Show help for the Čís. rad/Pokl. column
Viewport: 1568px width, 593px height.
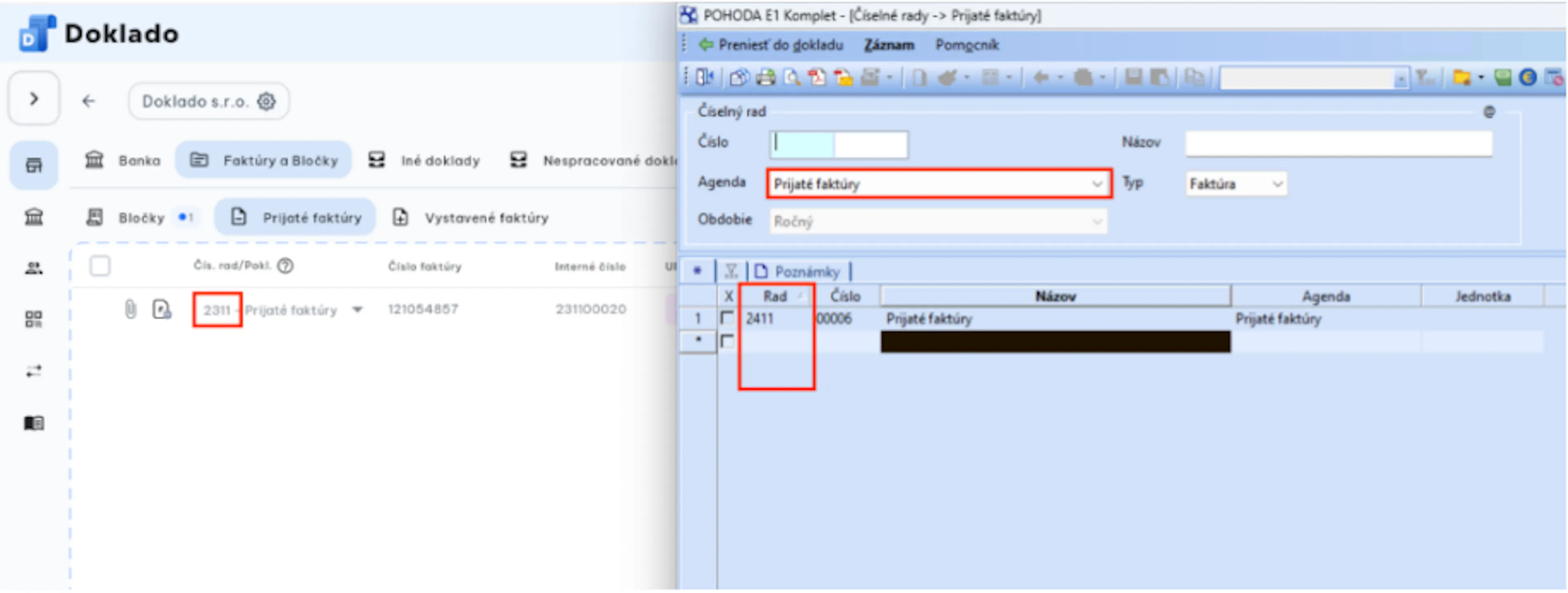pos(285,266)
